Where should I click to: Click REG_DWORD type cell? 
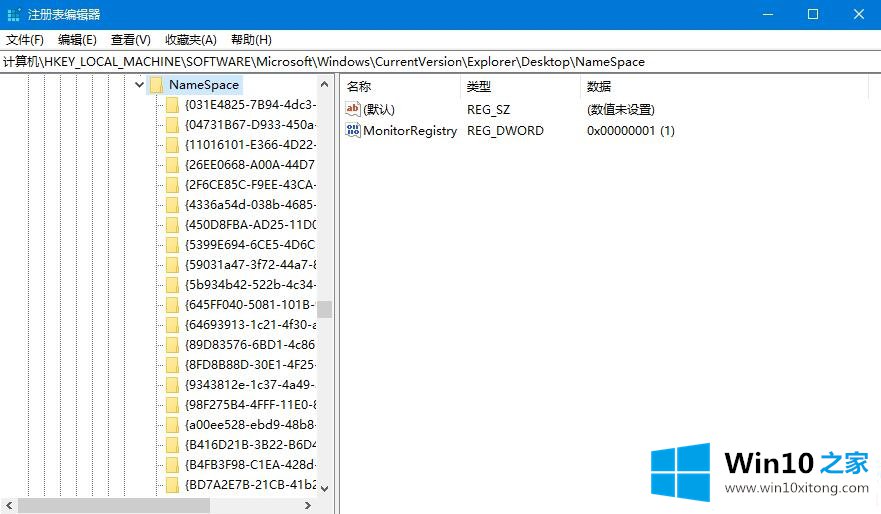coord(505,131)
